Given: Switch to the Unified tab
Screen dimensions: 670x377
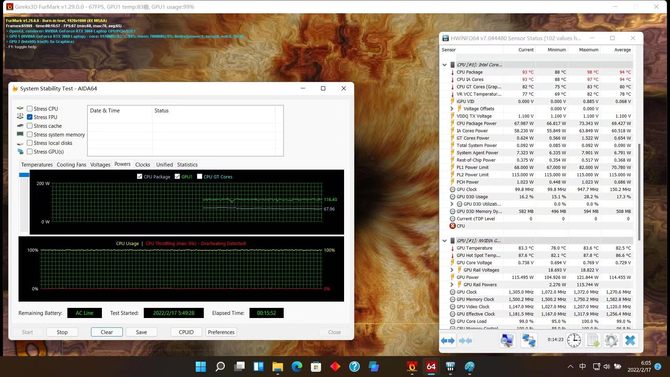Looking at the screenshot, I should pyautogui.click(x=164, y=165).
